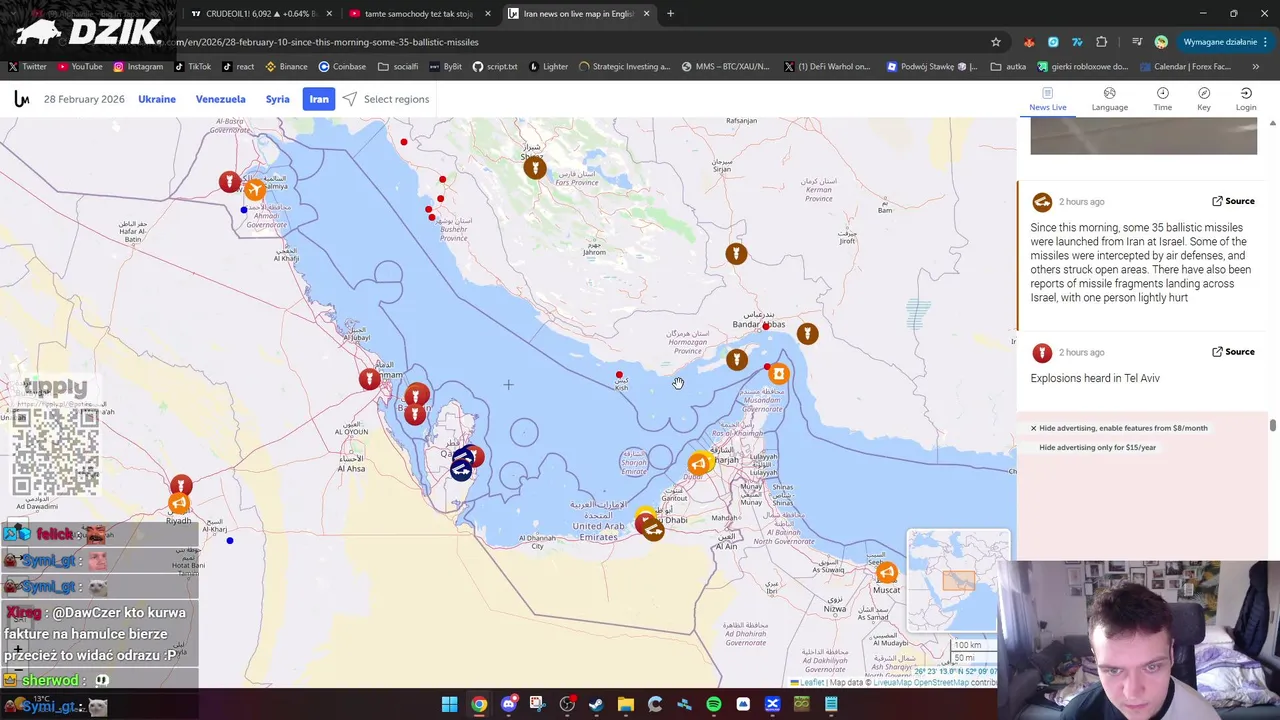Click the Liveuamap logo icon
This screenshot has width=1280, height=720.
click(x=22, y=99)
